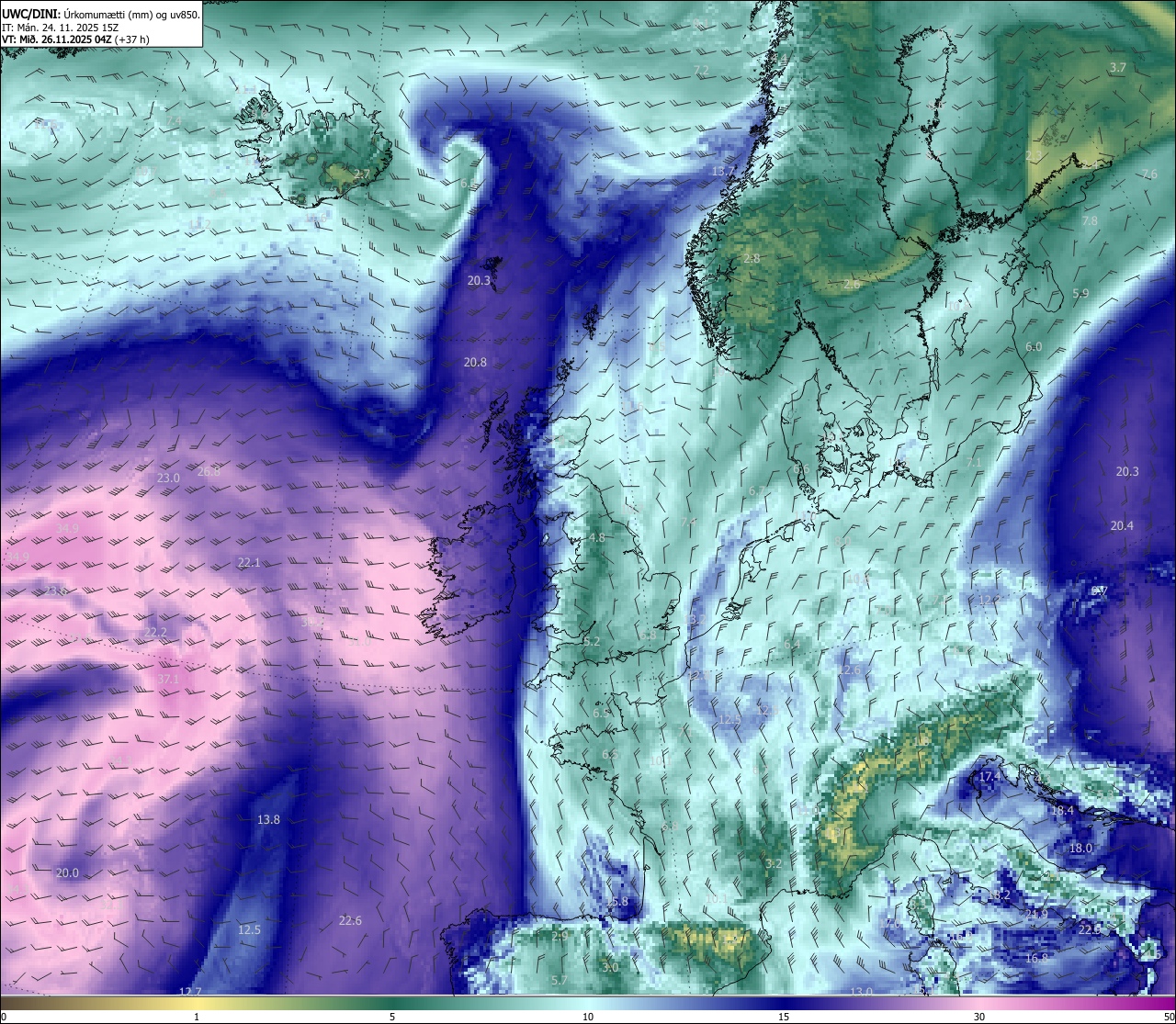Click the 1 tick label on the color scale
This screenshot has height=1024, width=1176.
click(197, 1017)
